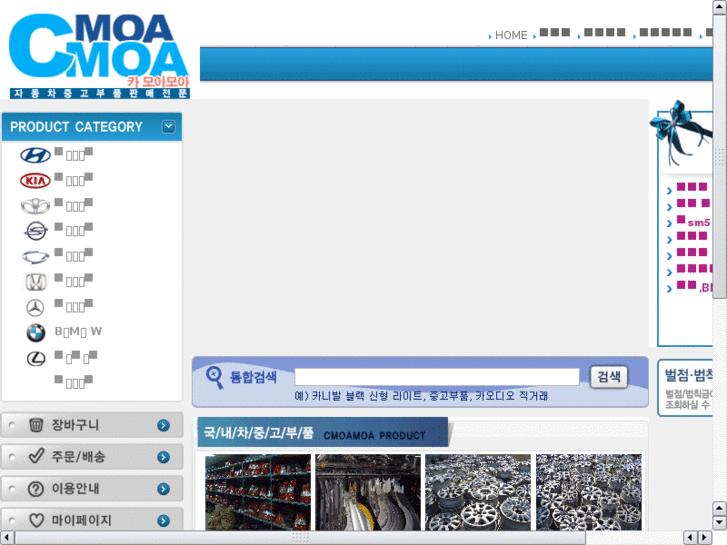The width and height of the screenshot is (727, 545).
Task: Open the 장바구니 cart menu
Action: (92, 425)
